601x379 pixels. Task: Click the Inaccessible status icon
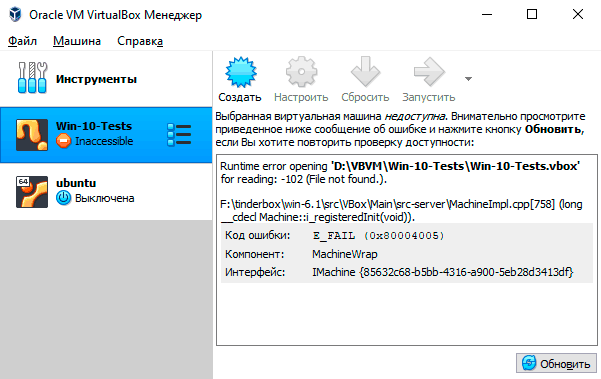(x=63, y=141)
